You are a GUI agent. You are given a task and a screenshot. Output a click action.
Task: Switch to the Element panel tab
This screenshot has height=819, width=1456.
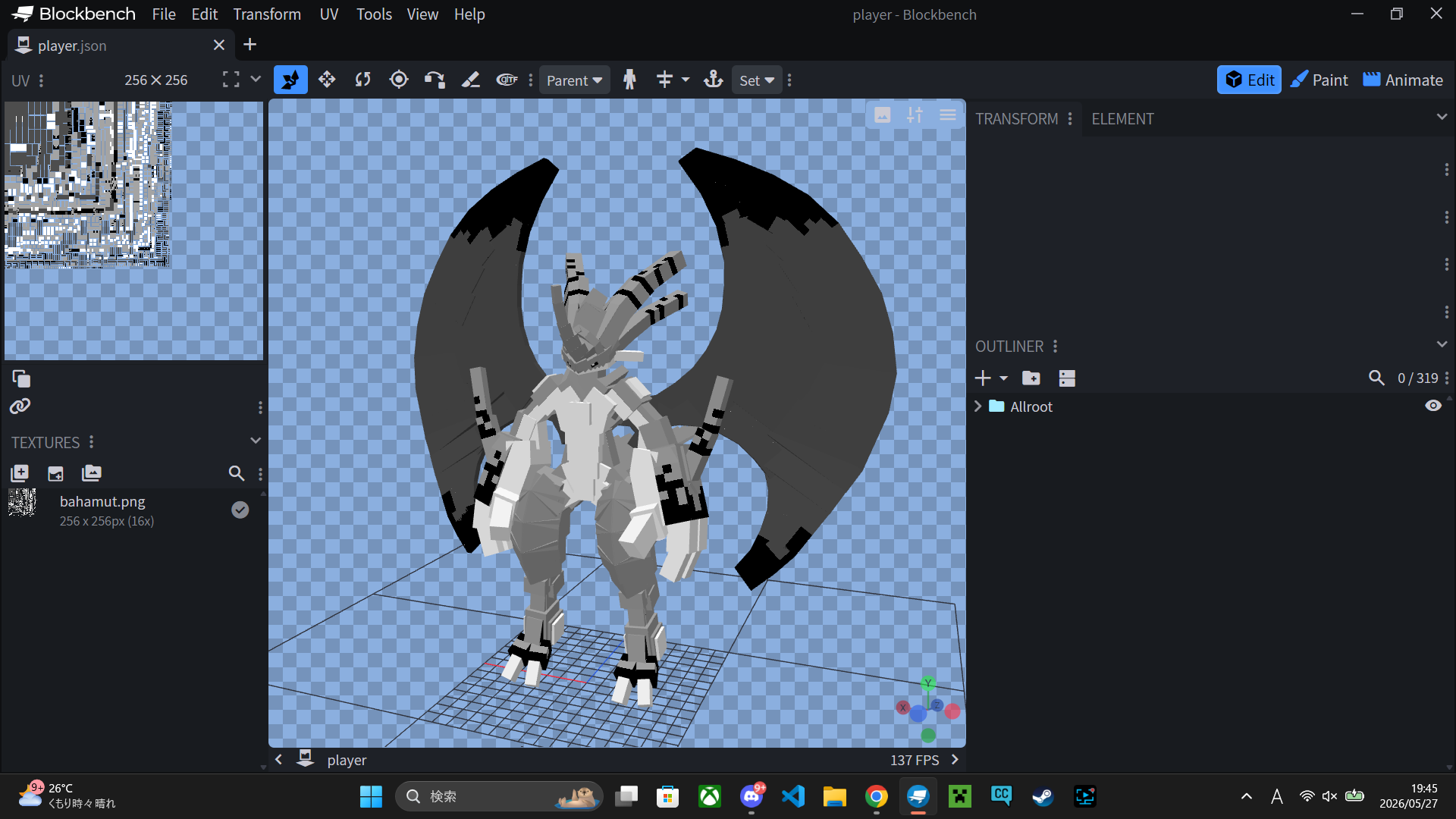pyautogui.click(x=1122, y=119)
